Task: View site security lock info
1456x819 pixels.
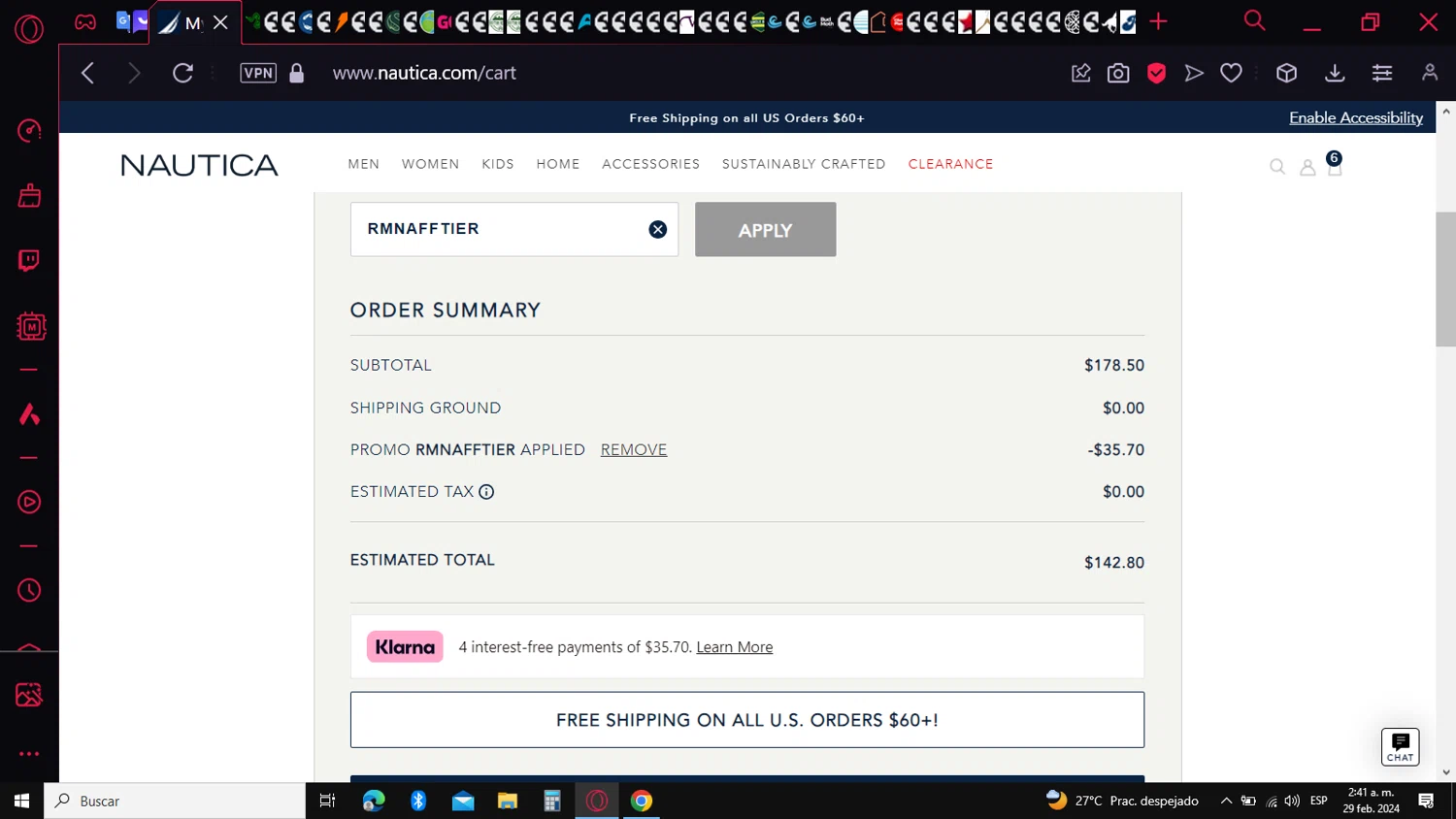Action: [297, 73]
